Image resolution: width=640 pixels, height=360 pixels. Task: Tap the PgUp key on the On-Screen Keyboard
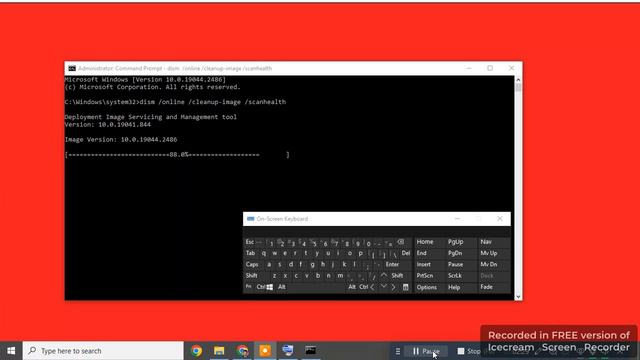[456, 242]
